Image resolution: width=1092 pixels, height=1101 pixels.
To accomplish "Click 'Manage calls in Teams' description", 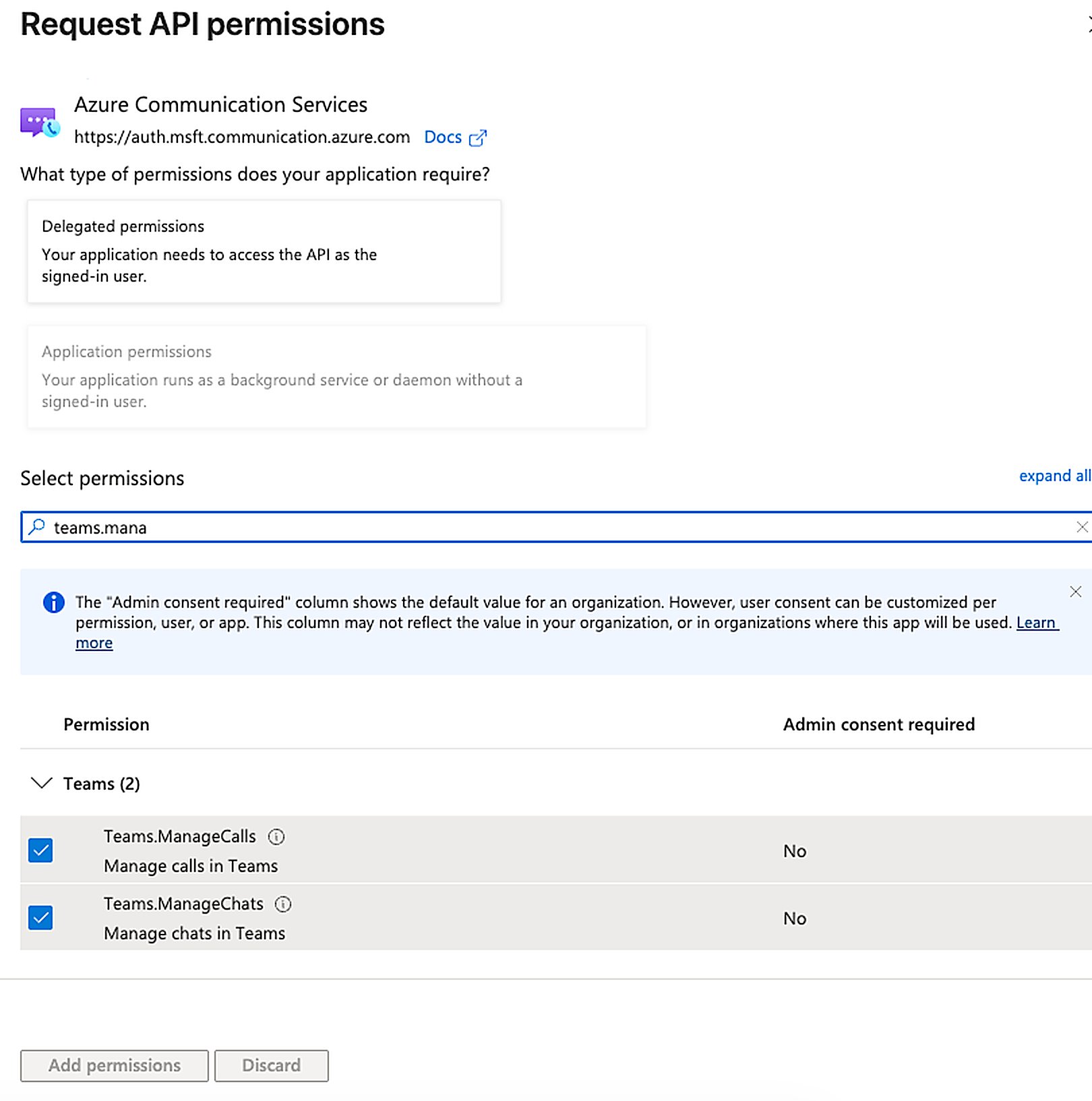I will [x=191, y=866].
